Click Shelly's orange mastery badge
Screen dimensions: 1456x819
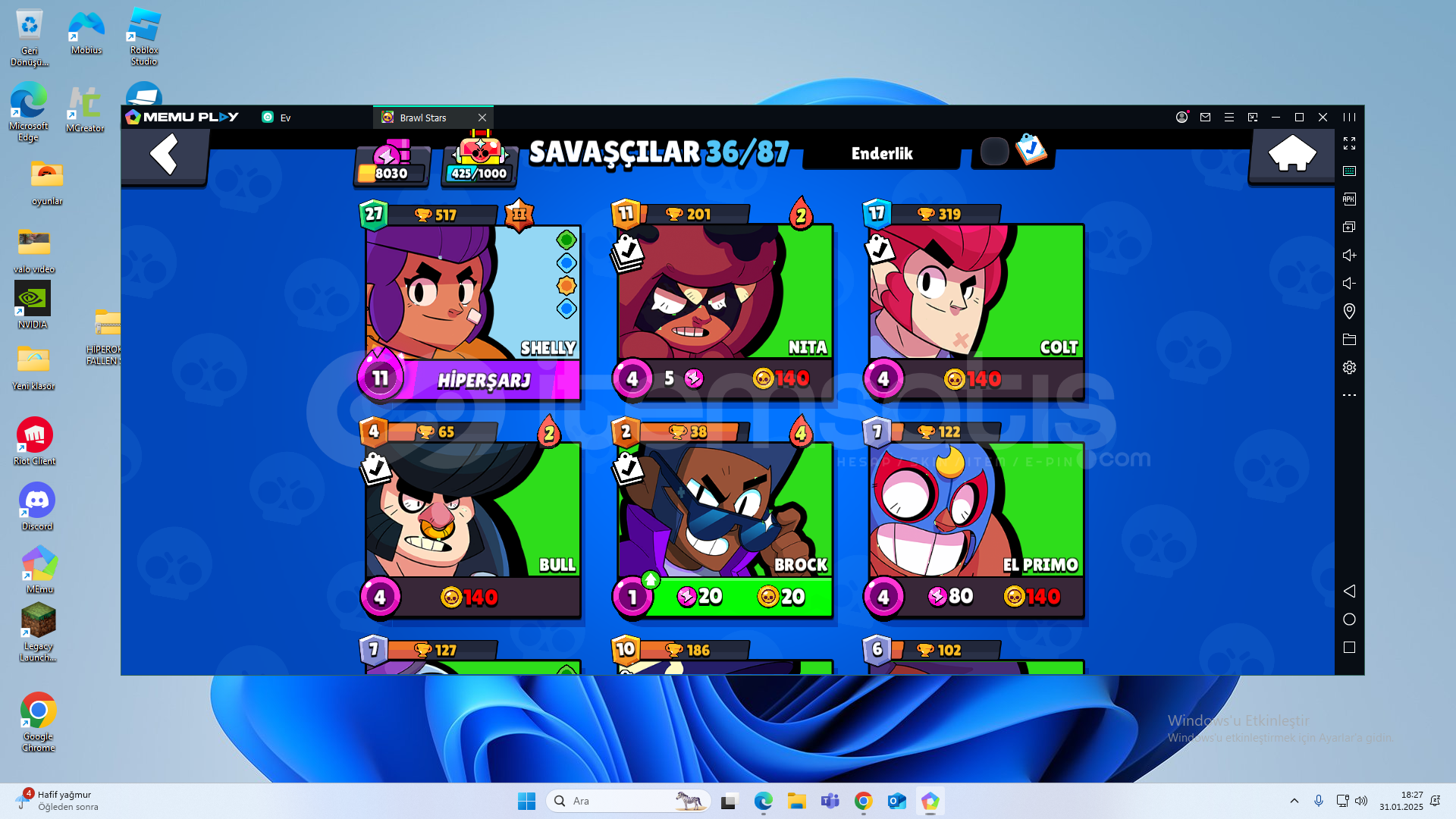(x=519, y=215)
